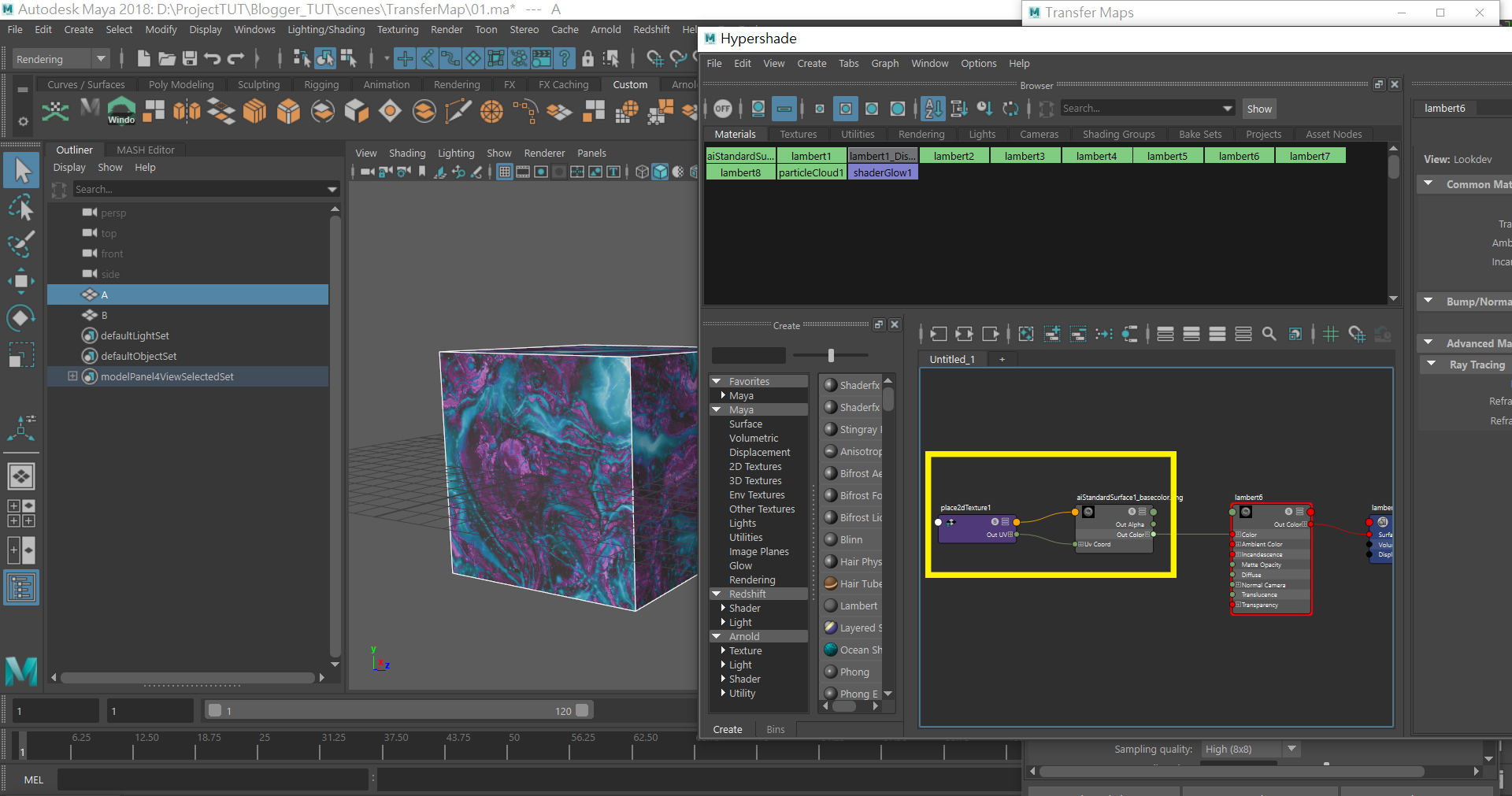Open the Sampling quality dropdown
Image resolution: width=1512 pixels, height=796 pixels.
click(x=1291, y=749)
